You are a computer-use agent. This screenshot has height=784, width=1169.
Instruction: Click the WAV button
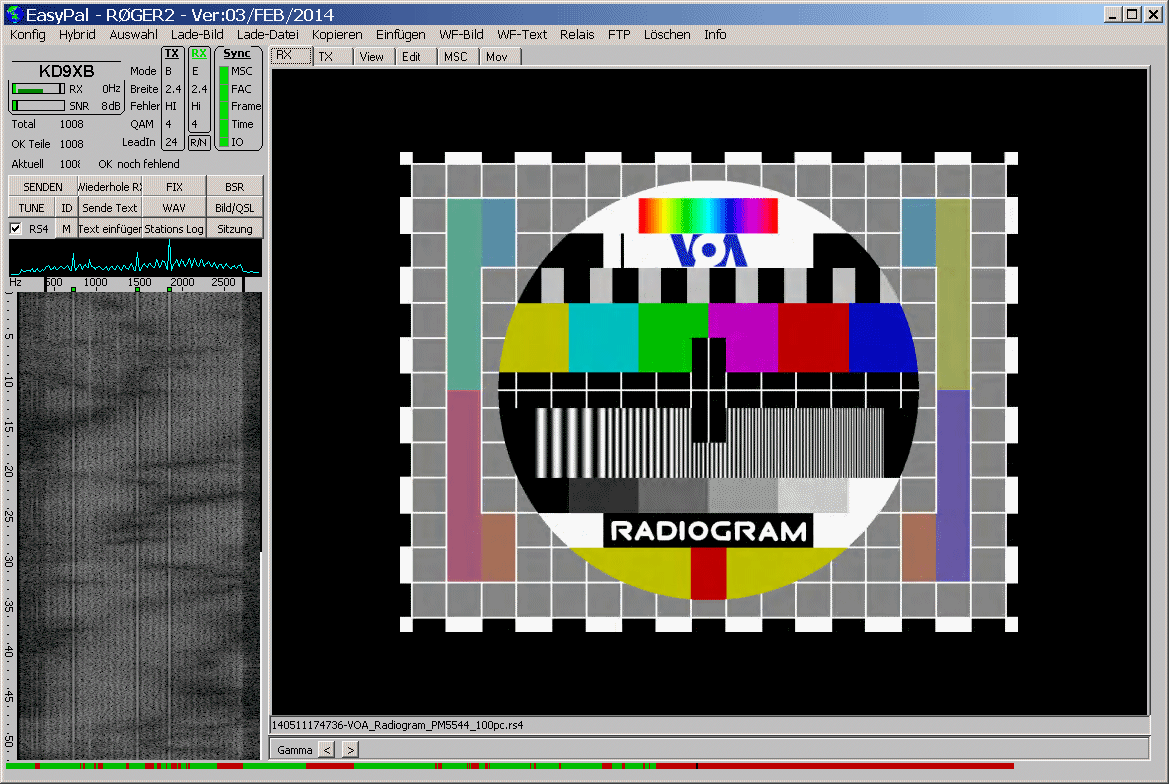174,208
